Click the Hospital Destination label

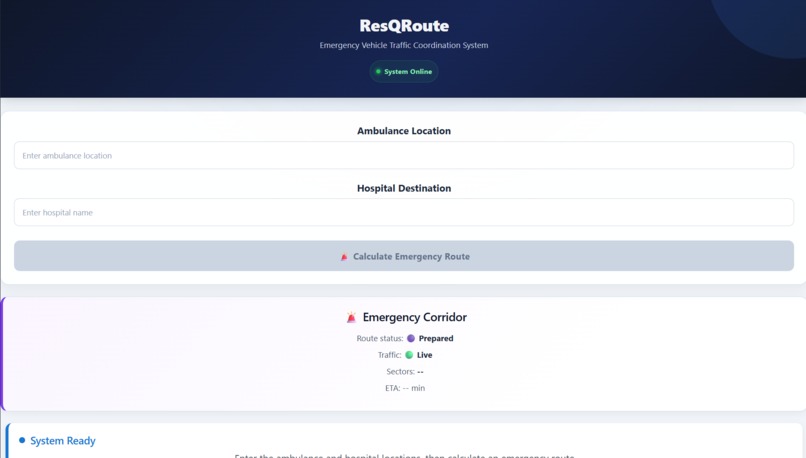click(404, 188)
